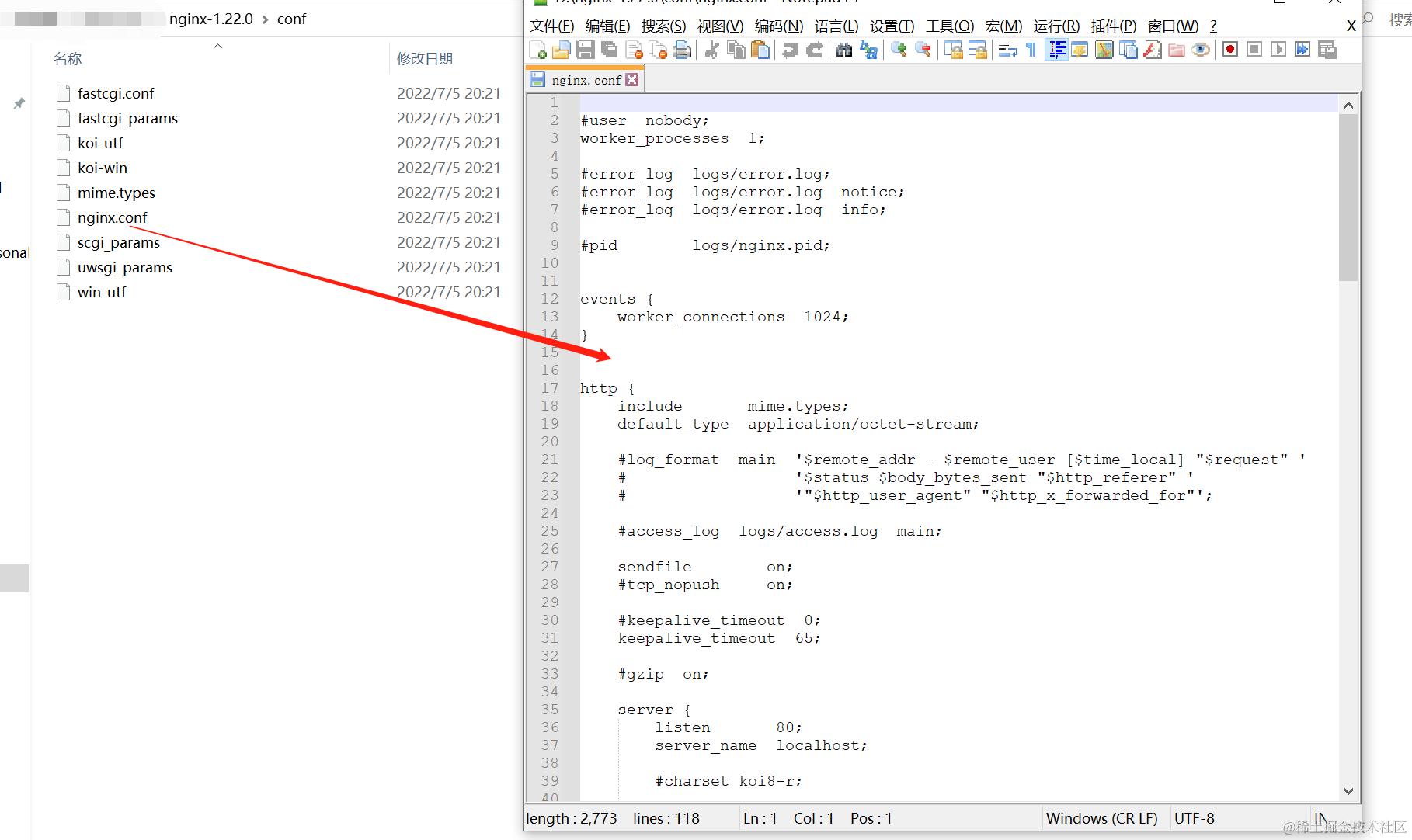Close the nginx.conf tab
1412x840 pixels.
point(632,80)
